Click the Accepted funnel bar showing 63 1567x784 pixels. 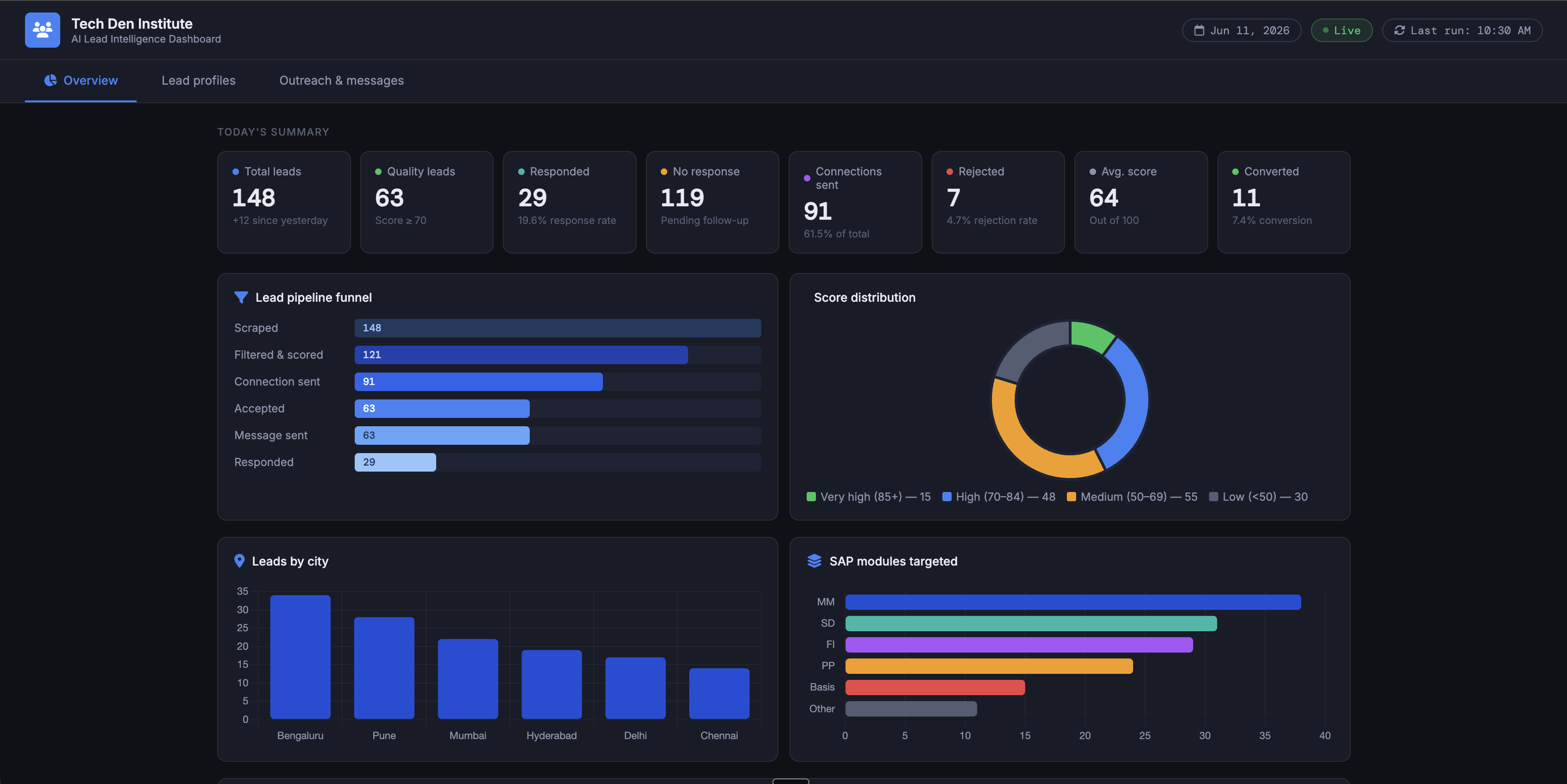tap(442, 408)
